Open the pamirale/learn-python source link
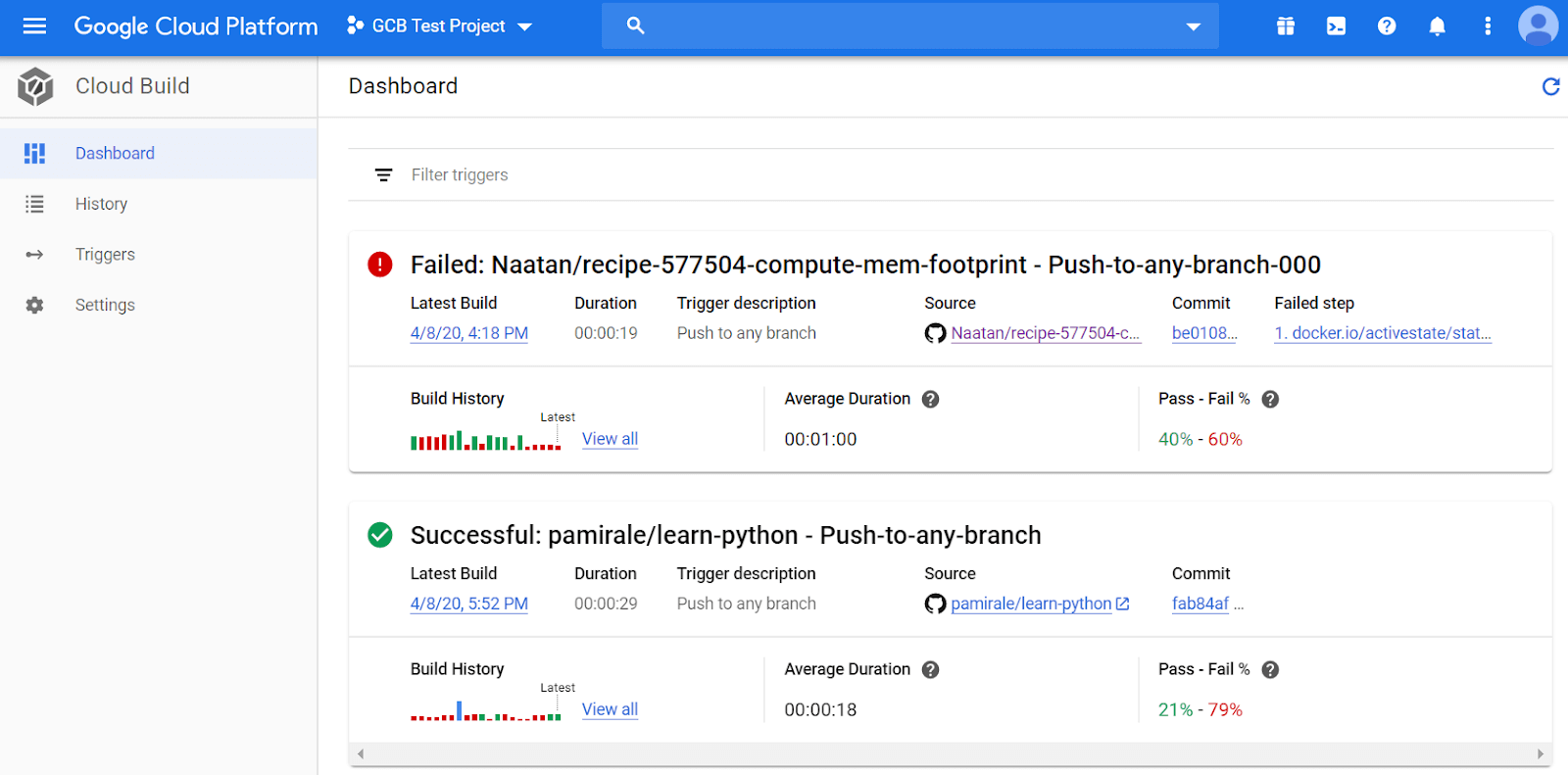This screenshot has height=775, width=1568. pyautogui.click(x=1031, y=604)
